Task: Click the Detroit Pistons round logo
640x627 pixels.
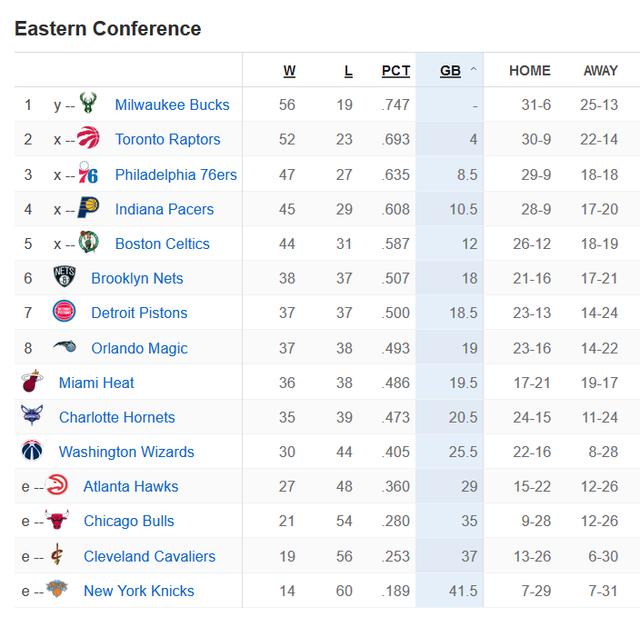Action: [64, 311]
